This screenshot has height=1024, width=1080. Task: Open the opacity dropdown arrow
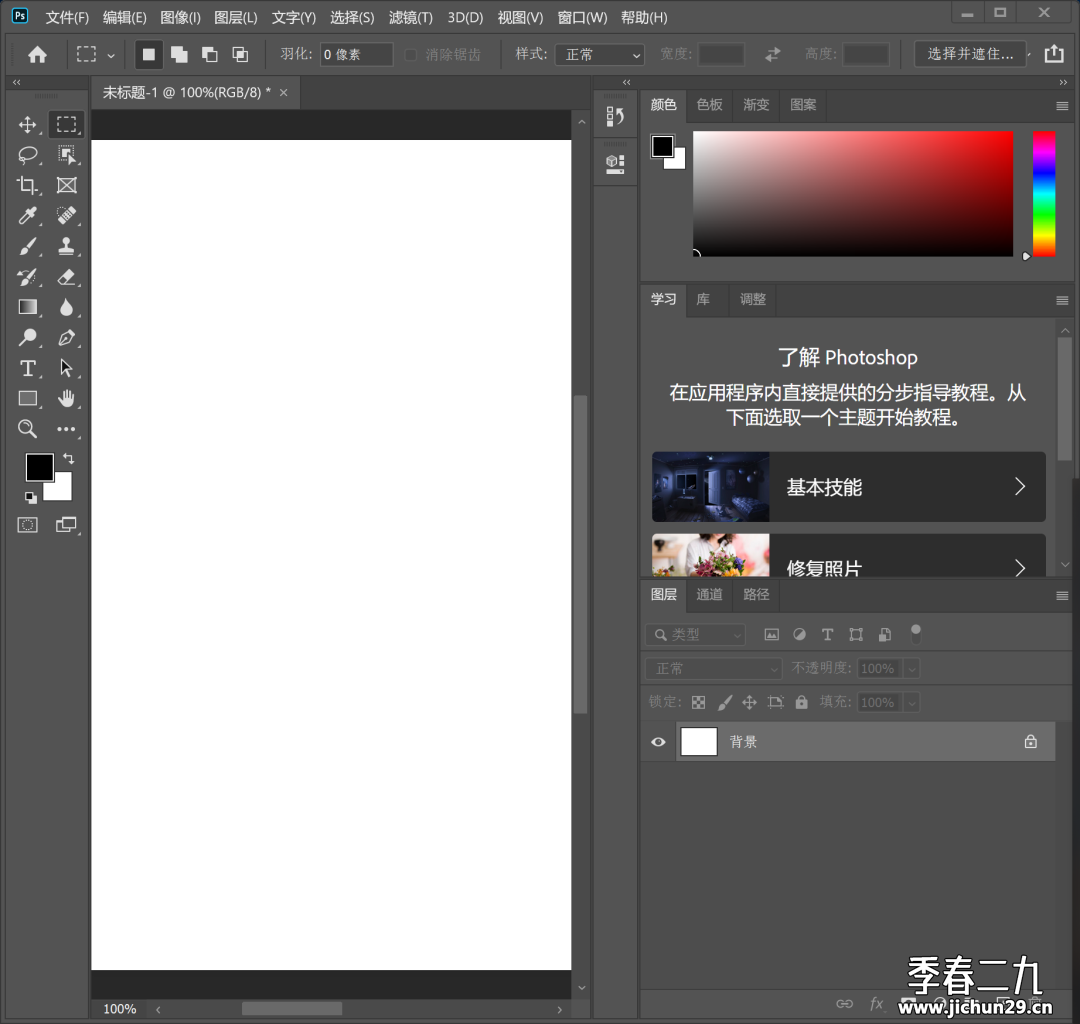(x=912, y=669)
